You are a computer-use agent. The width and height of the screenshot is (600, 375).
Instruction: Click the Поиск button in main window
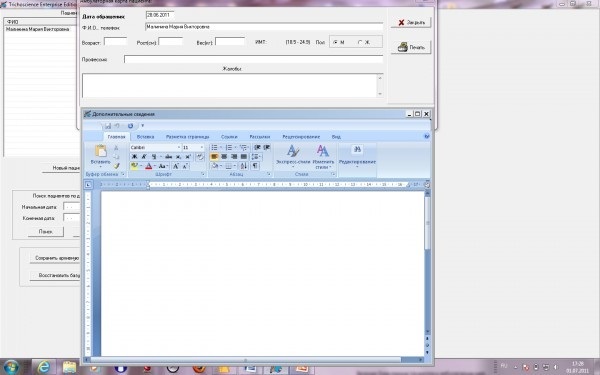pyautogui.click(x=46, y=232)
